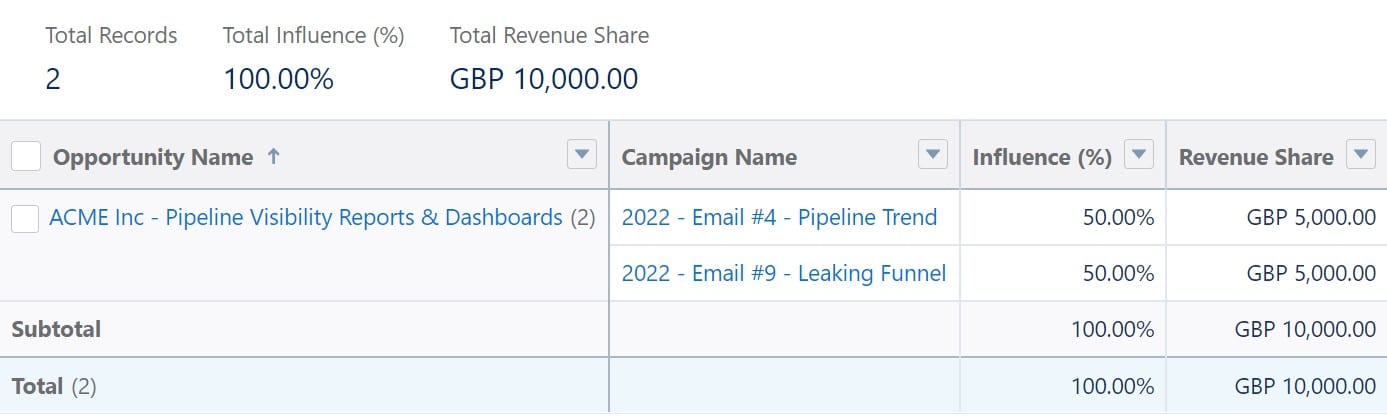This screenshot has width=1387, height=417.
Task: Expand the Influence (%) column options arrow
Action: tap(1139, 155)
